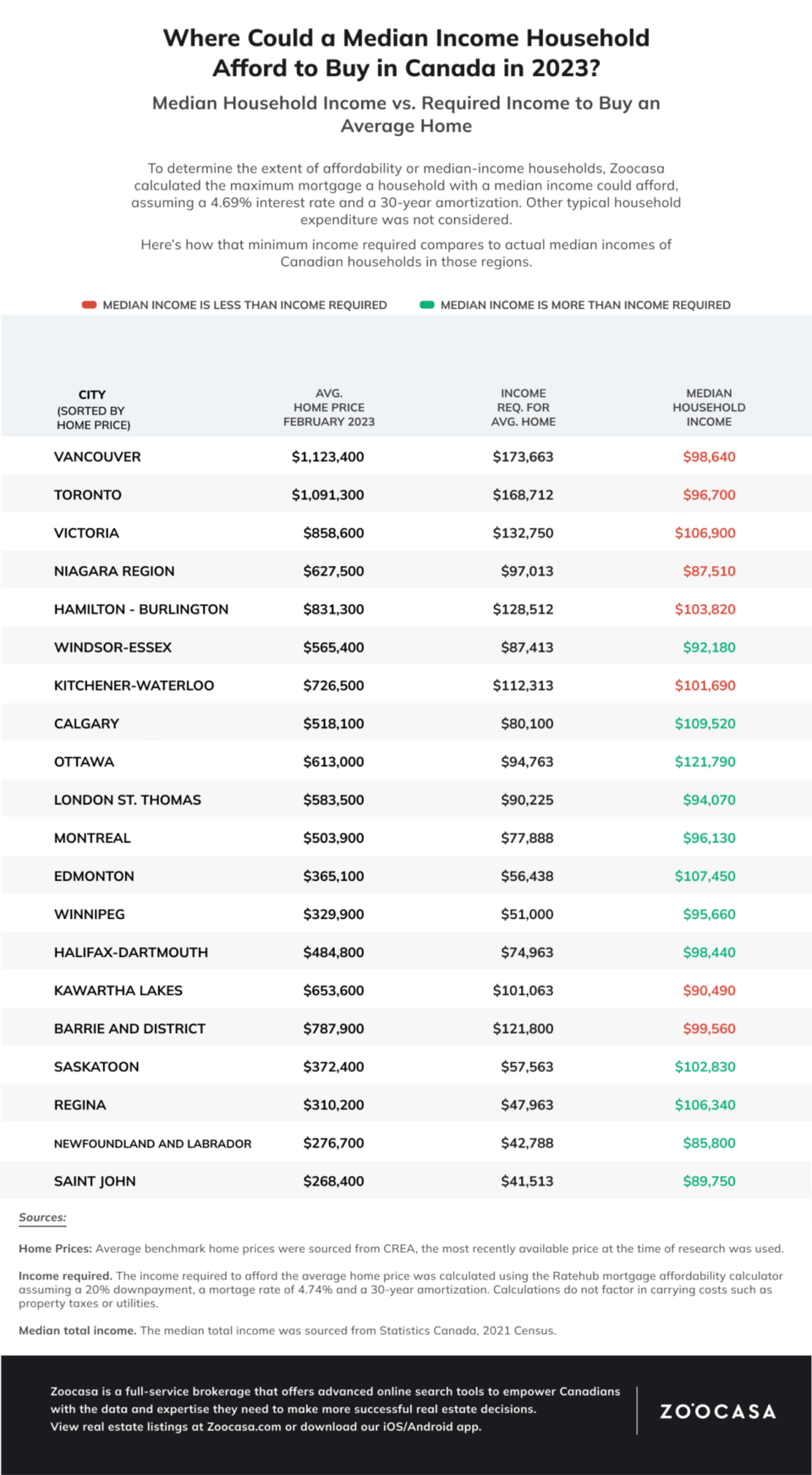This screenshot has height=1475, width=812.
Task: Click Saskatoon's home price $372,400
Action: coord(334,1066)
